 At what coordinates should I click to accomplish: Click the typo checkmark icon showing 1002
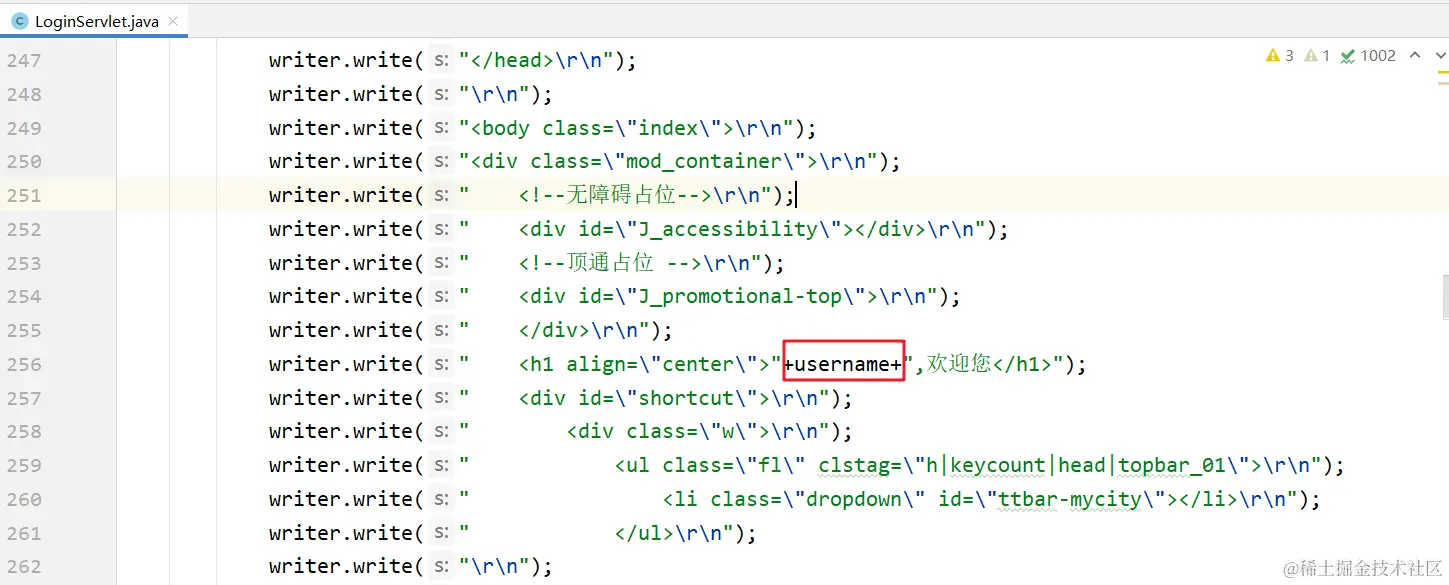[1368, 56]
